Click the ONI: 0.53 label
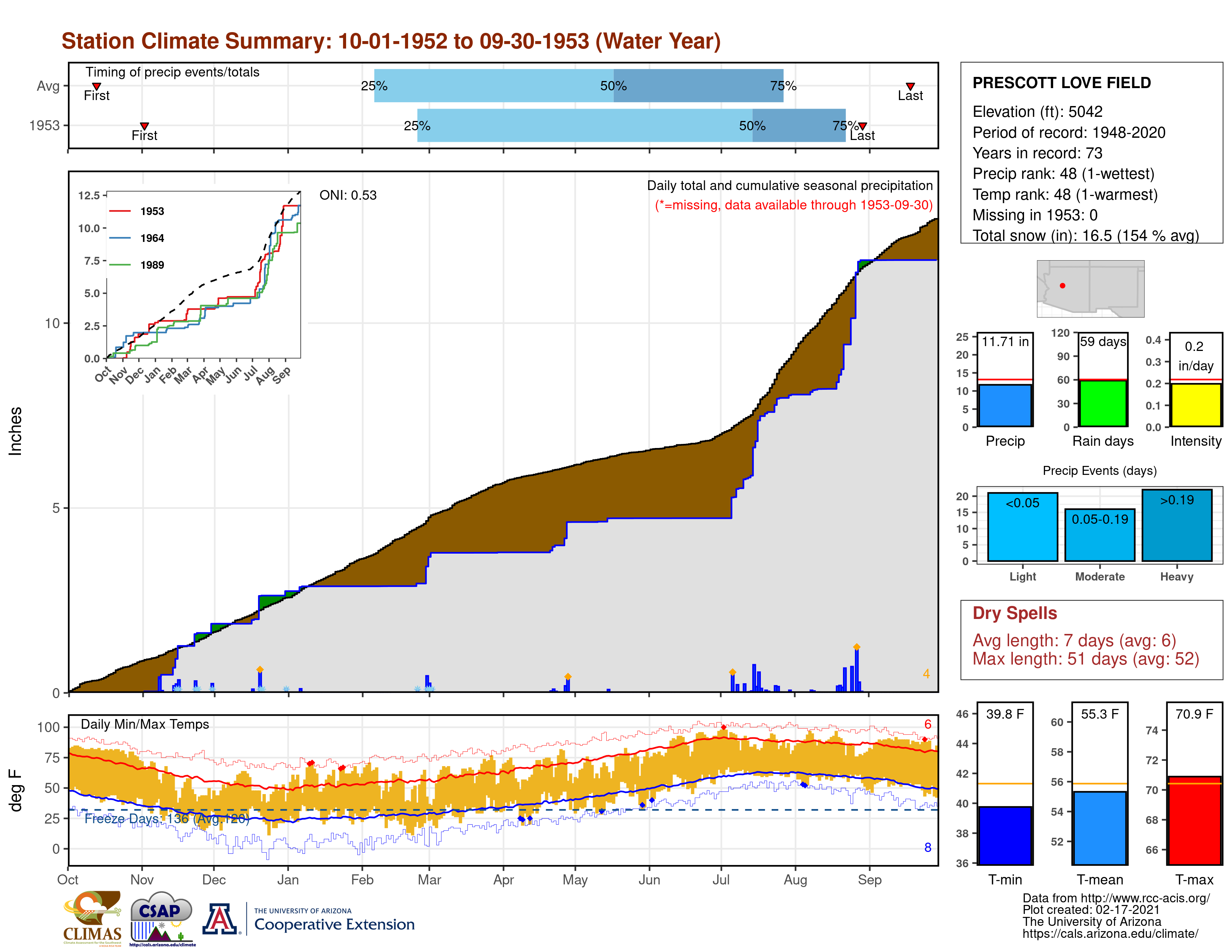The image size is (1232, 952). pos(348,195)
